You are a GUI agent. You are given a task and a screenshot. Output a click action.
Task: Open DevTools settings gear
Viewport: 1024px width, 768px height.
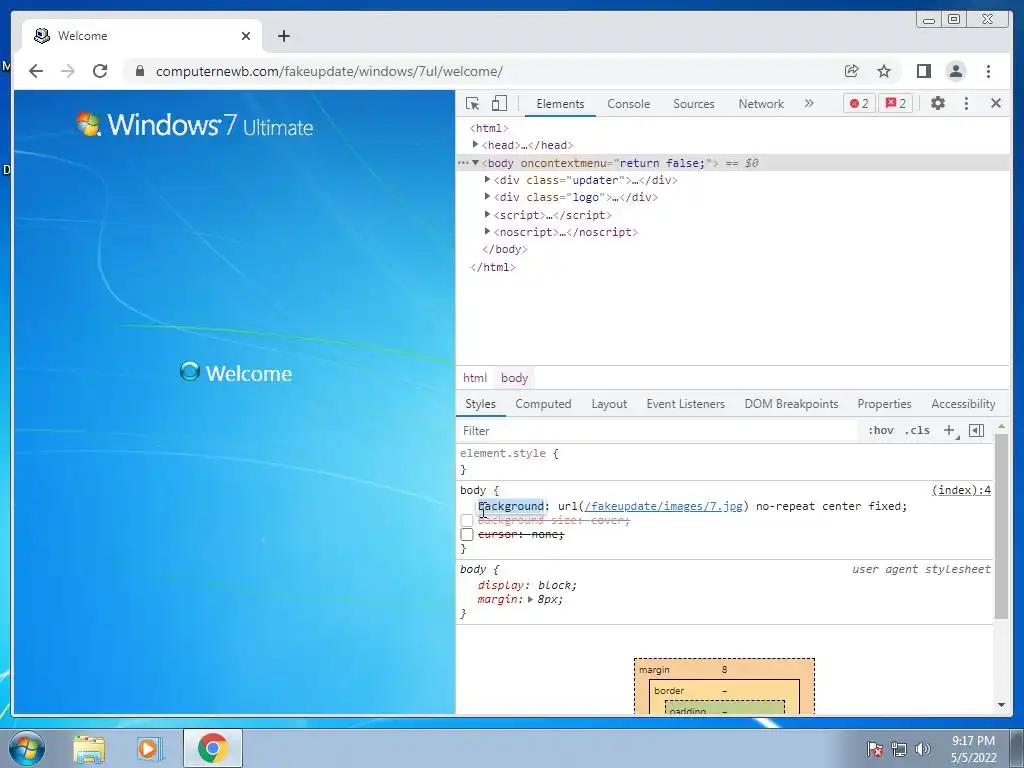(x=938, y=103)
